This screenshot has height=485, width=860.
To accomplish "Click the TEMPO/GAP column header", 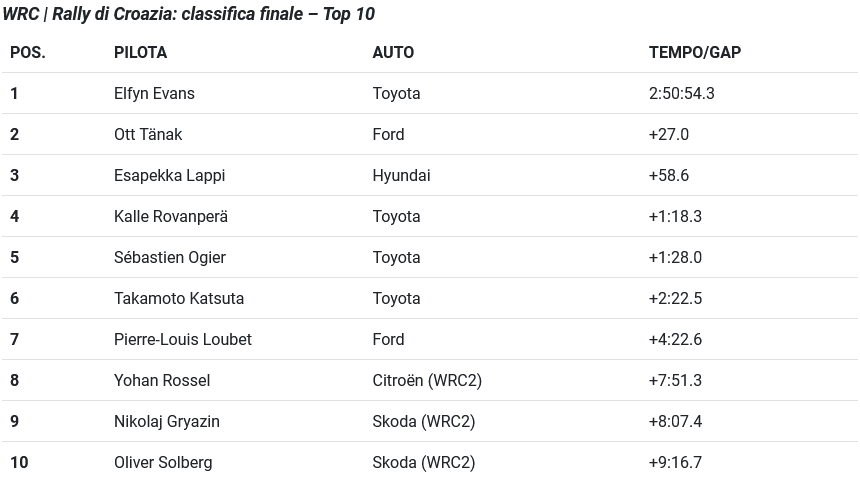I will (694, 52).
